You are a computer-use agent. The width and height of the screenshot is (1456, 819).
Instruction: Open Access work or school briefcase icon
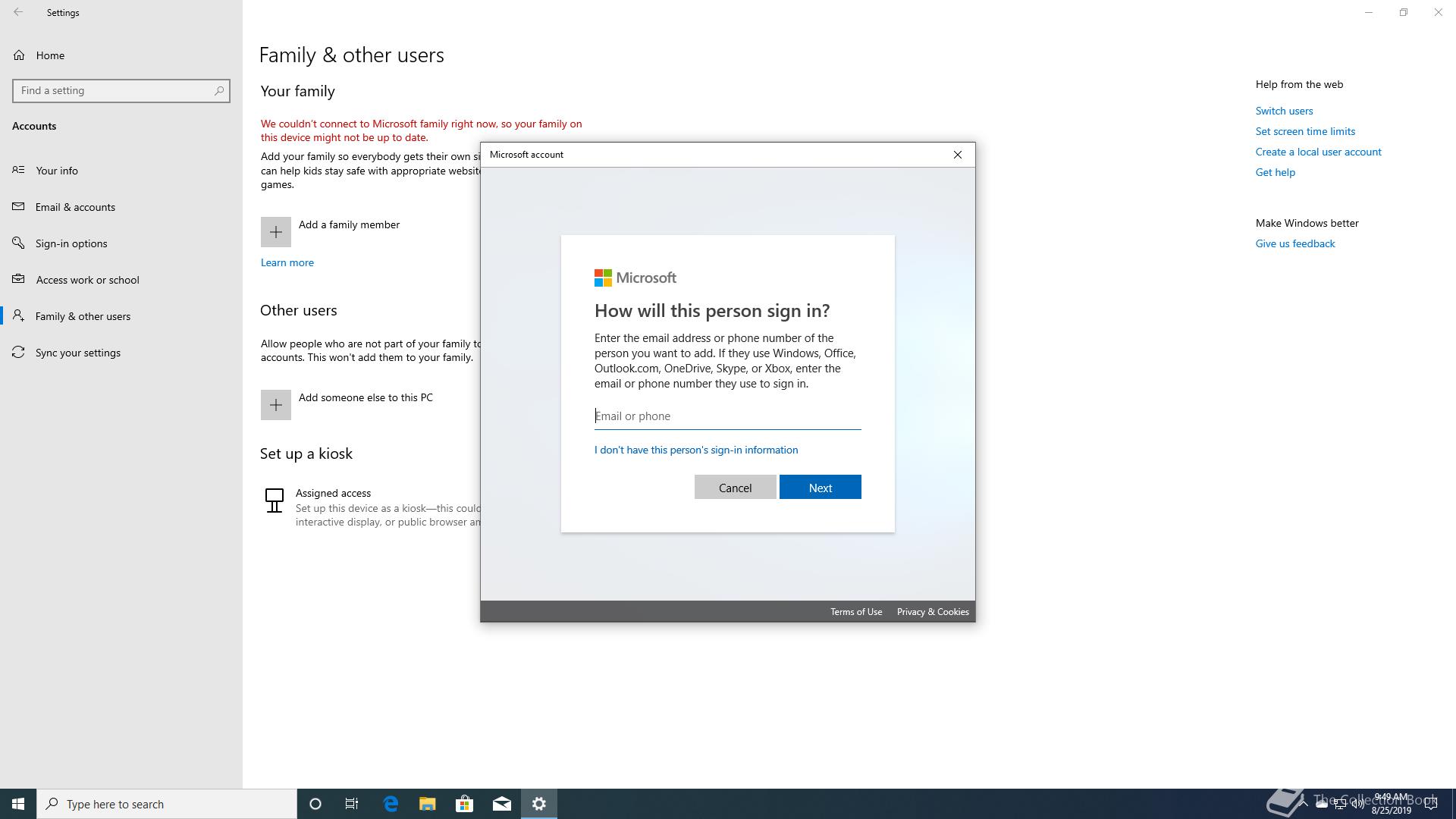pyautogui.click(x=19, y=280)
